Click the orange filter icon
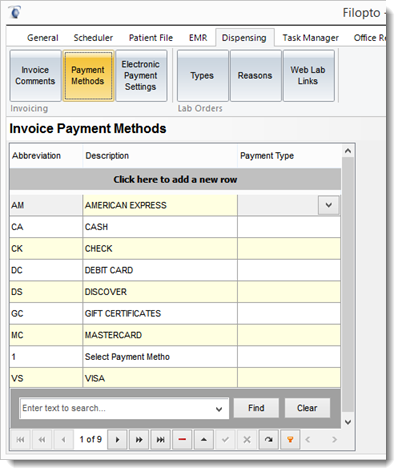401x475 pixels. pyautogui.click(x=290, y=440)
